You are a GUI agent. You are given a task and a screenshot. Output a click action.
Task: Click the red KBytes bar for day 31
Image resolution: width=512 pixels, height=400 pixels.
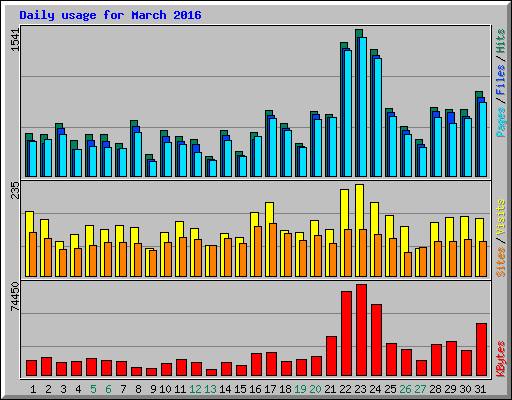[481, 349]
